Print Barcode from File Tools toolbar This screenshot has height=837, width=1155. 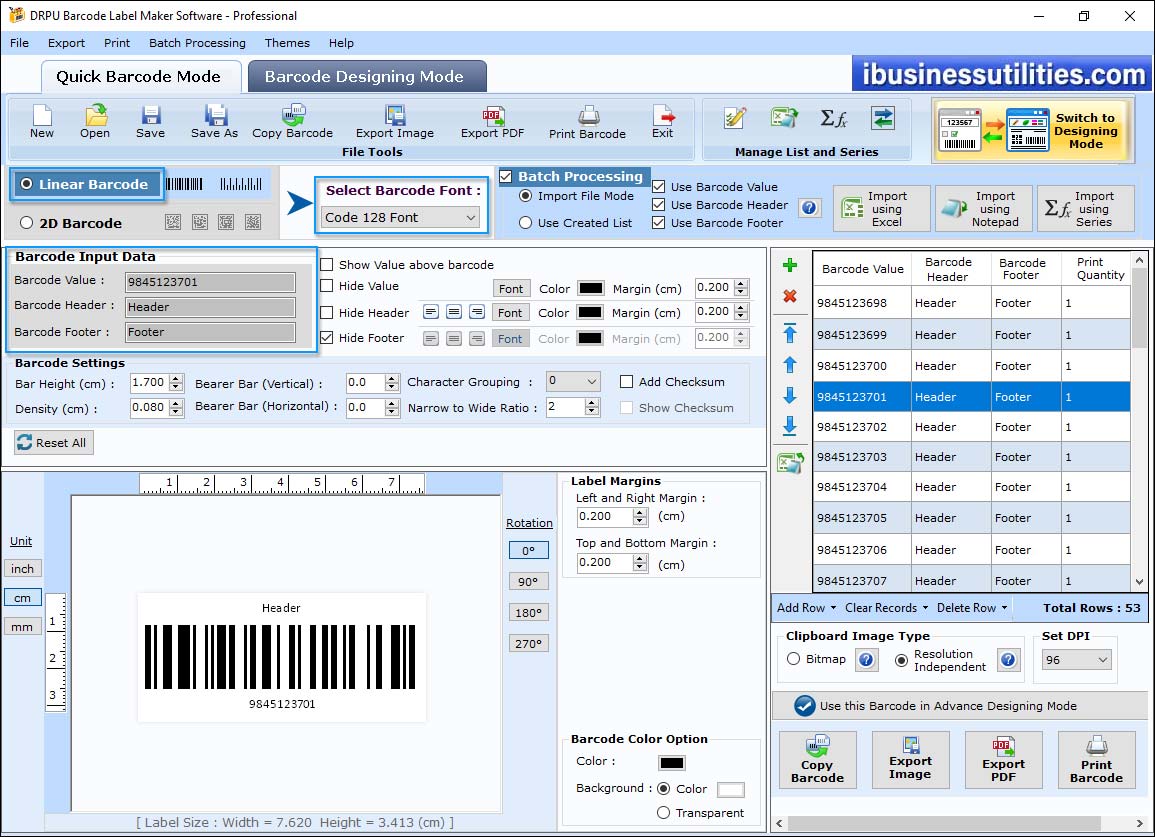[x=587, y=122]
